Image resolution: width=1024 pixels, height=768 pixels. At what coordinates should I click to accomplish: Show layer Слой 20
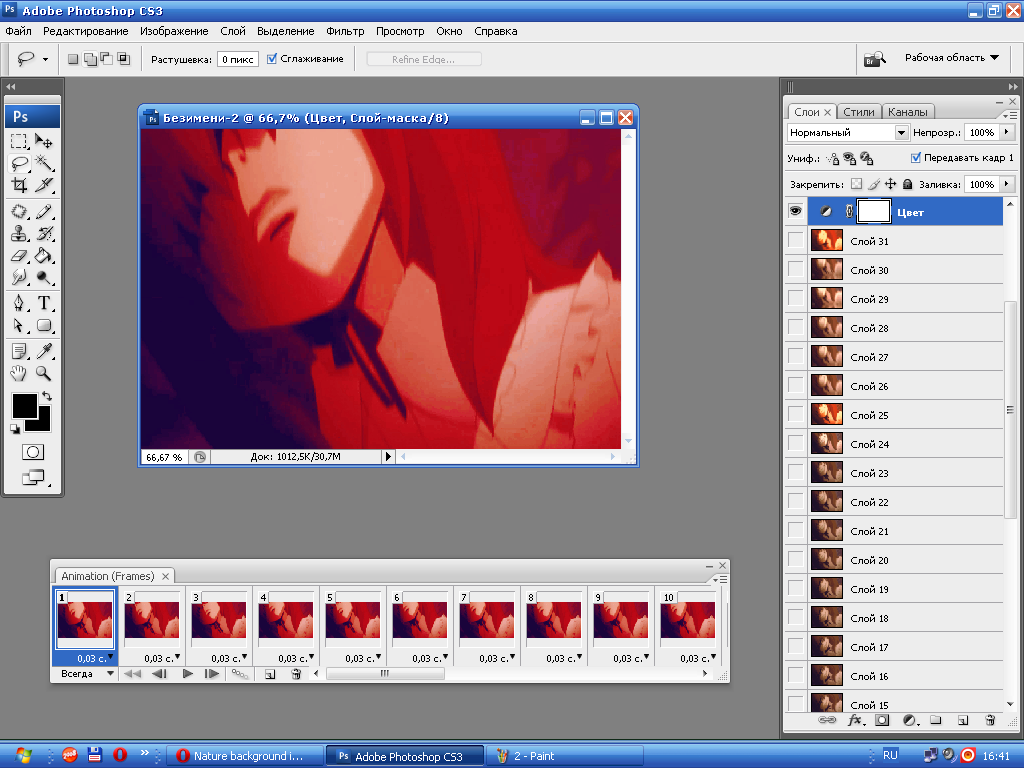(795, 560)
